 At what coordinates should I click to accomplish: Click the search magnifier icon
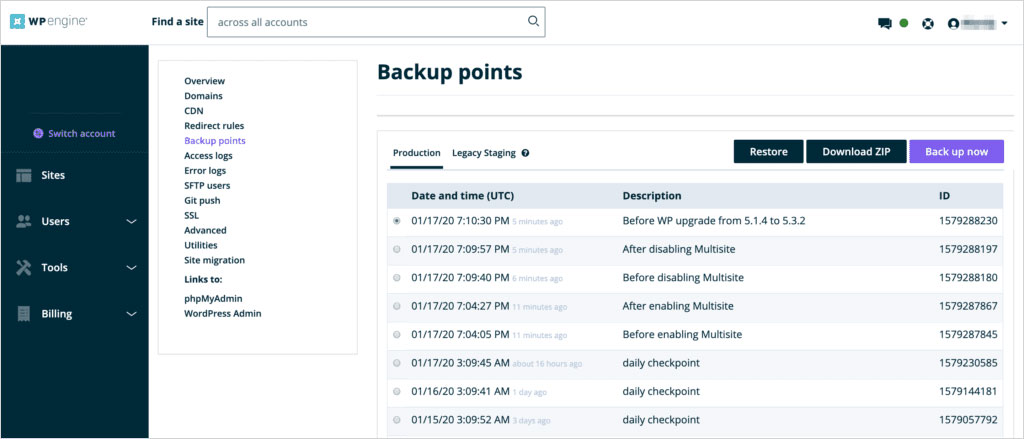(x=533, y=22)
